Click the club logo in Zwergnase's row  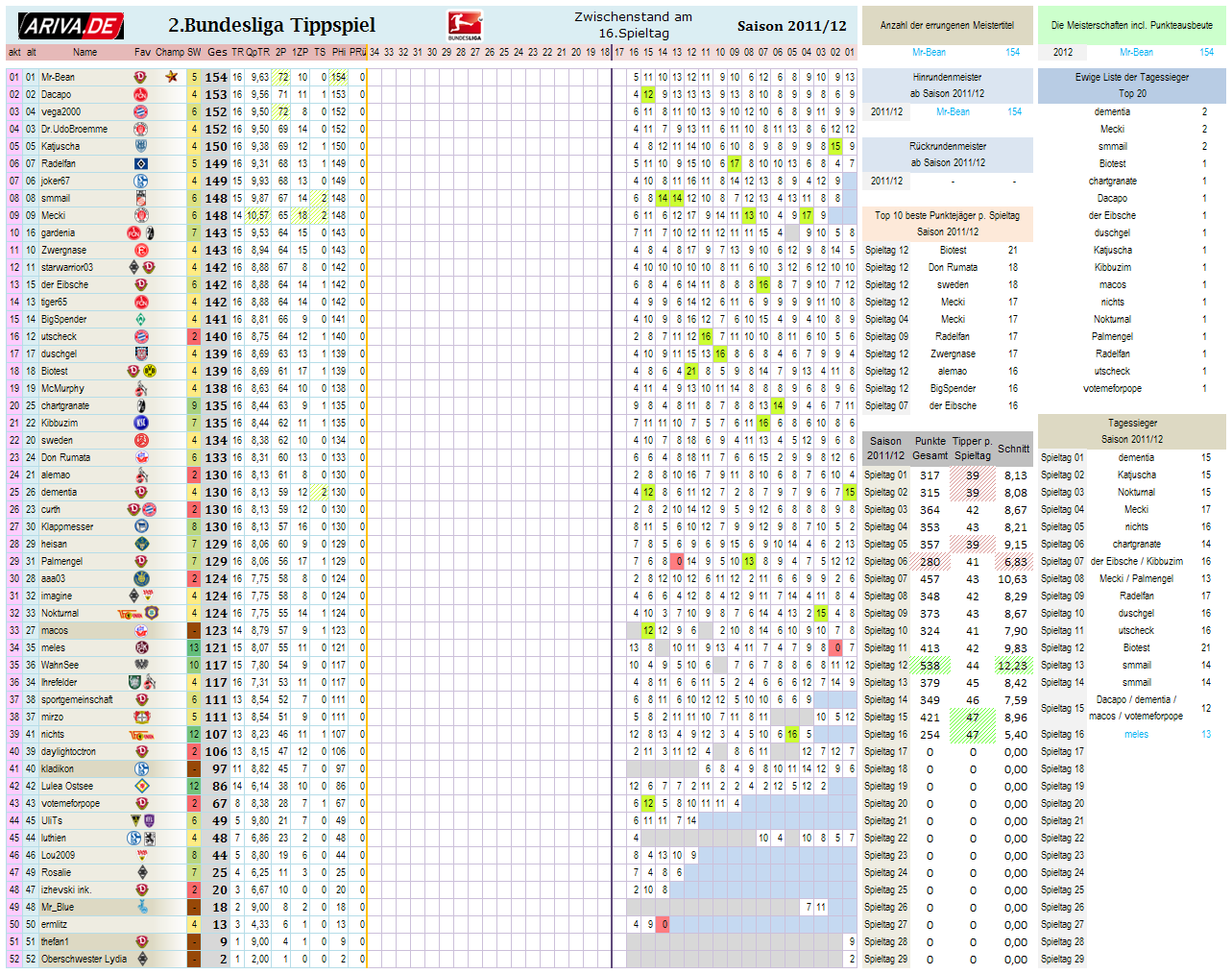[140, 250]
